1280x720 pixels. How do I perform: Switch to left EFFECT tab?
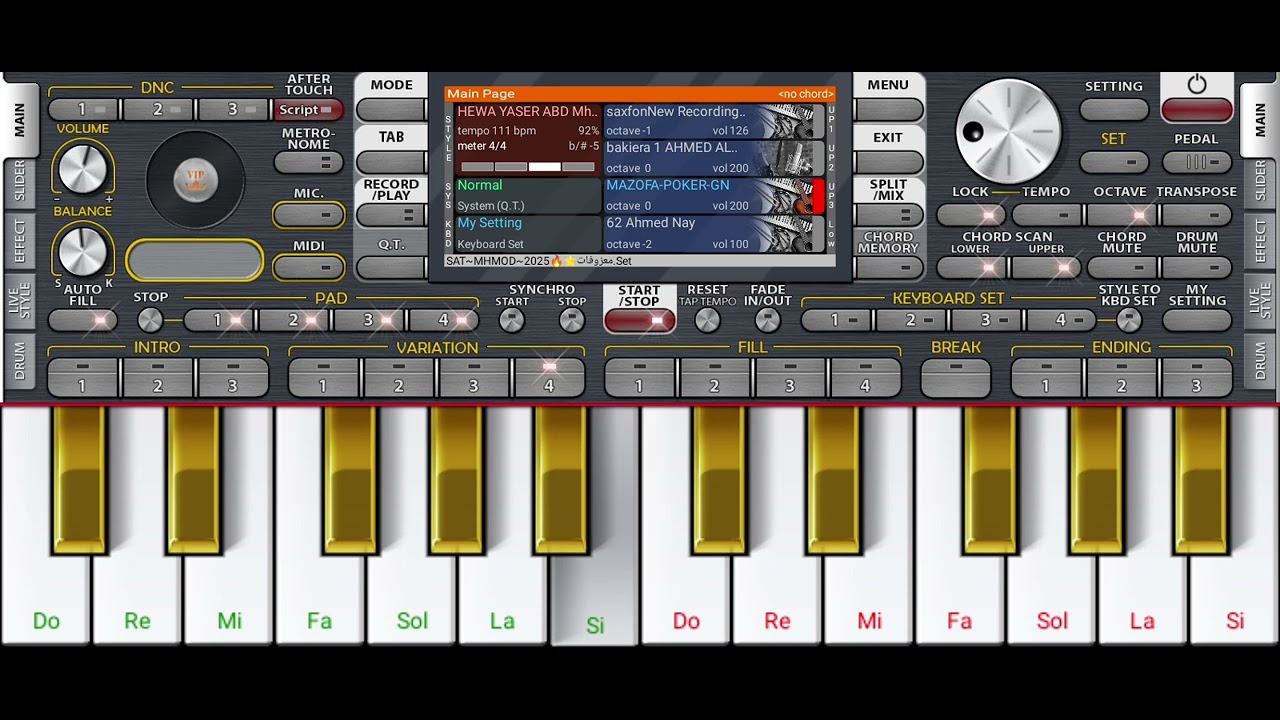pyautogui.click(x=20, y=241)
